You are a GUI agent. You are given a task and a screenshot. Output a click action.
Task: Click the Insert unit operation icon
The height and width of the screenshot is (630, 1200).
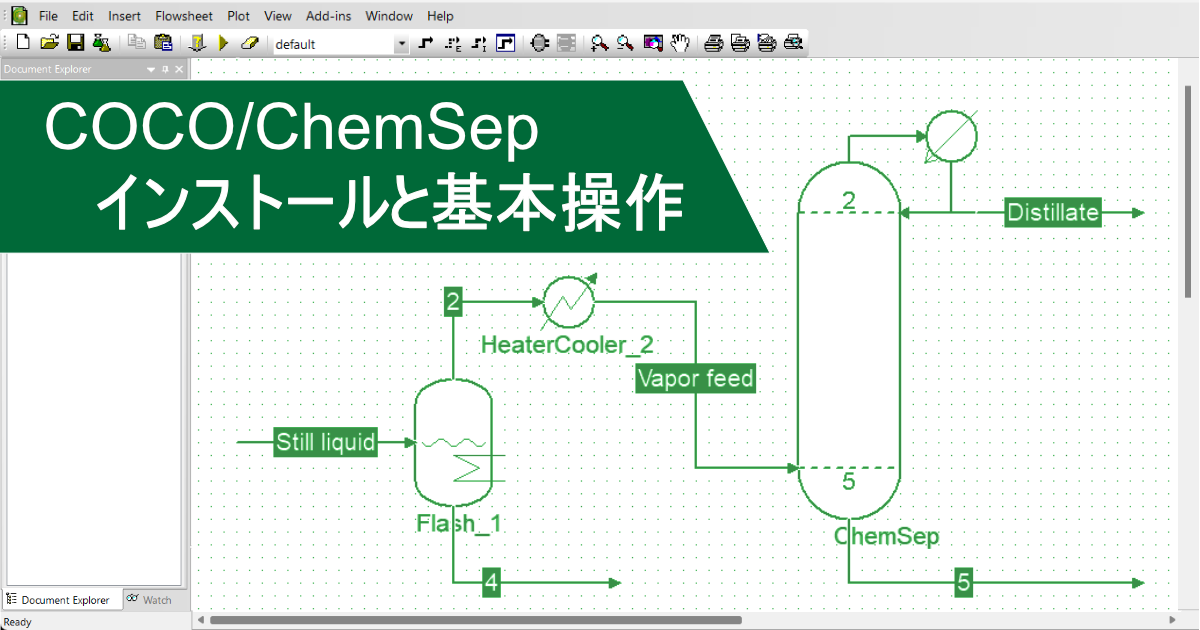(540, 43)
